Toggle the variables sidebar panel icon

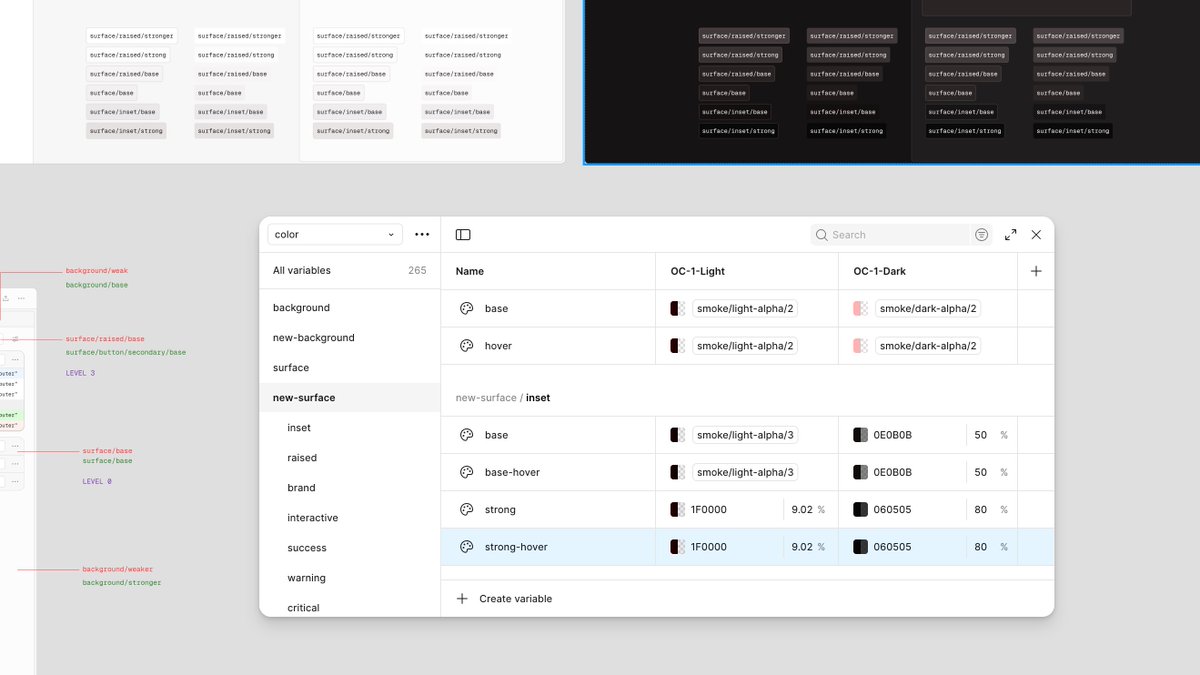pyautogui.click(x=463, y=234)
